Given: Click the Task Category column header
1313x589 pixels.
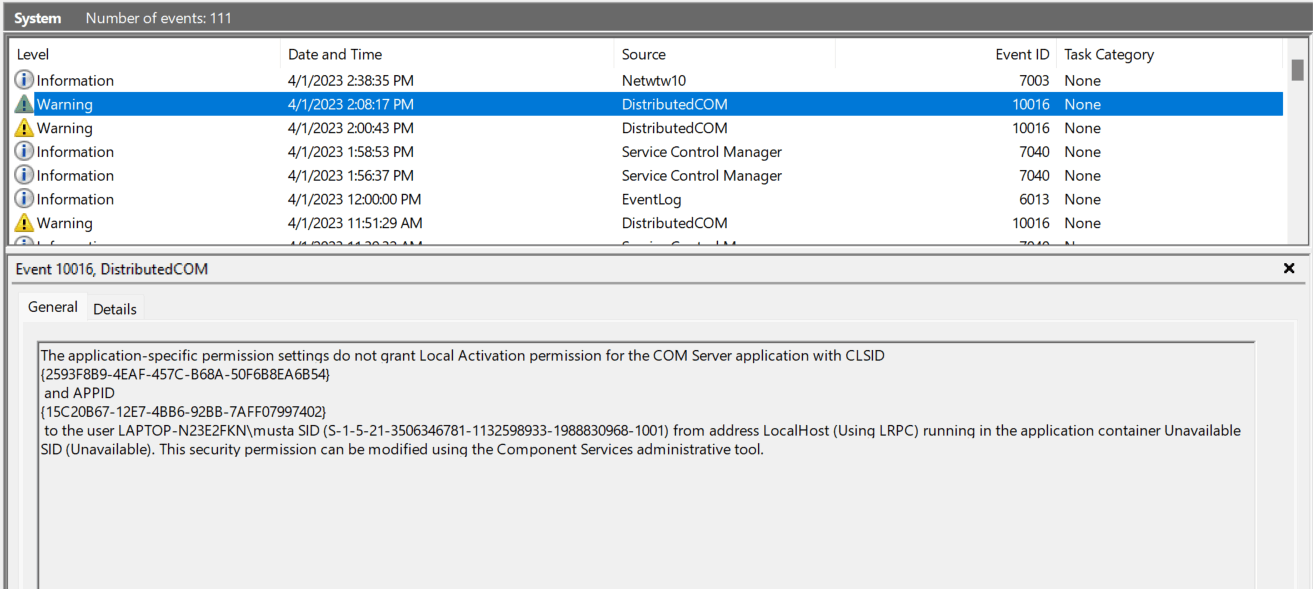Looking at the screenshot, I should pos(1108,55).
